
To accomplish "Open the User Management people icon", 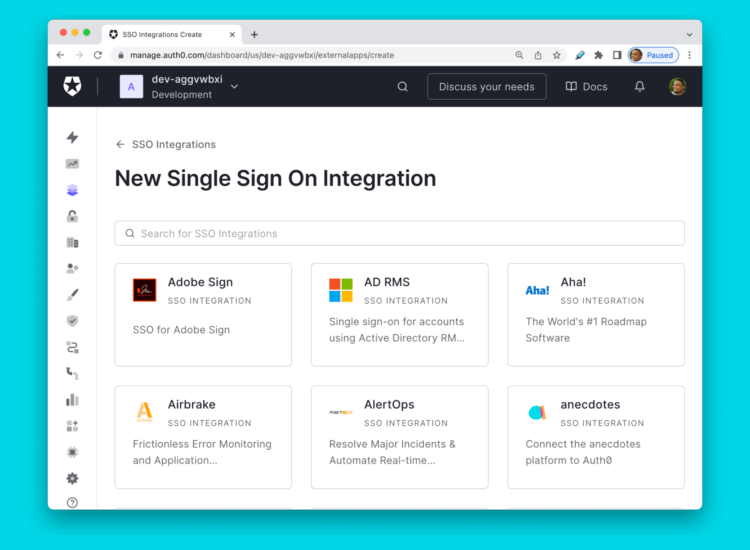I will click(72, 268).
